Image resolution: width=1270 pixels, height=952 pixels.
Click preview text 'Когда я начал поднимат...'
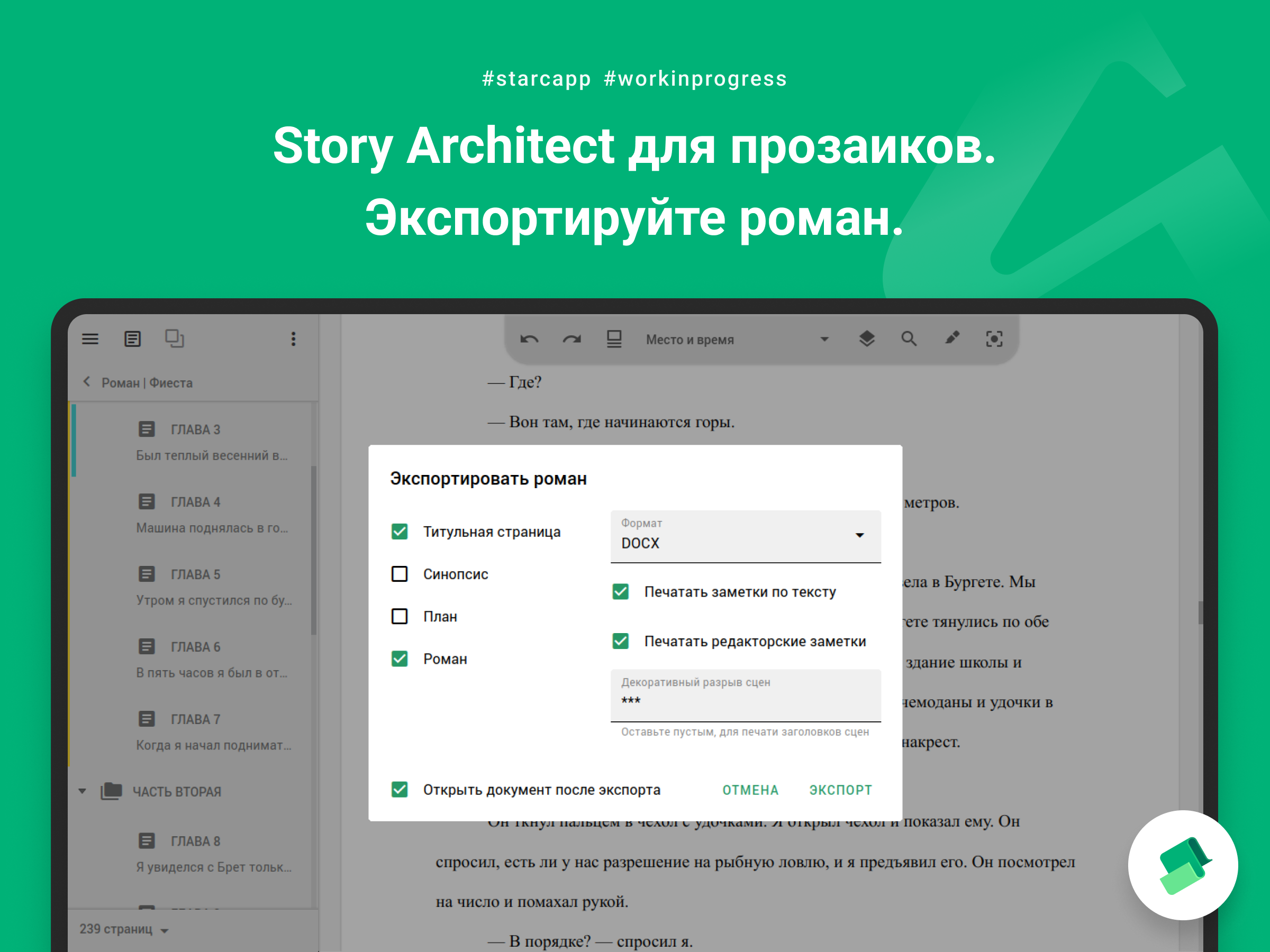[x=214, y=745]
